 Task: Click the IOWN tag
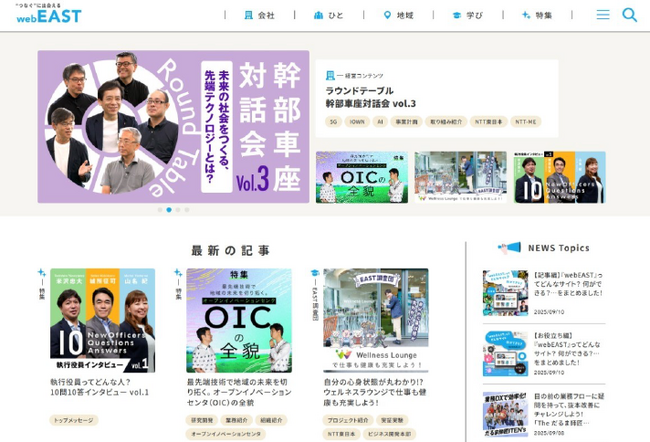click(357, 122)
